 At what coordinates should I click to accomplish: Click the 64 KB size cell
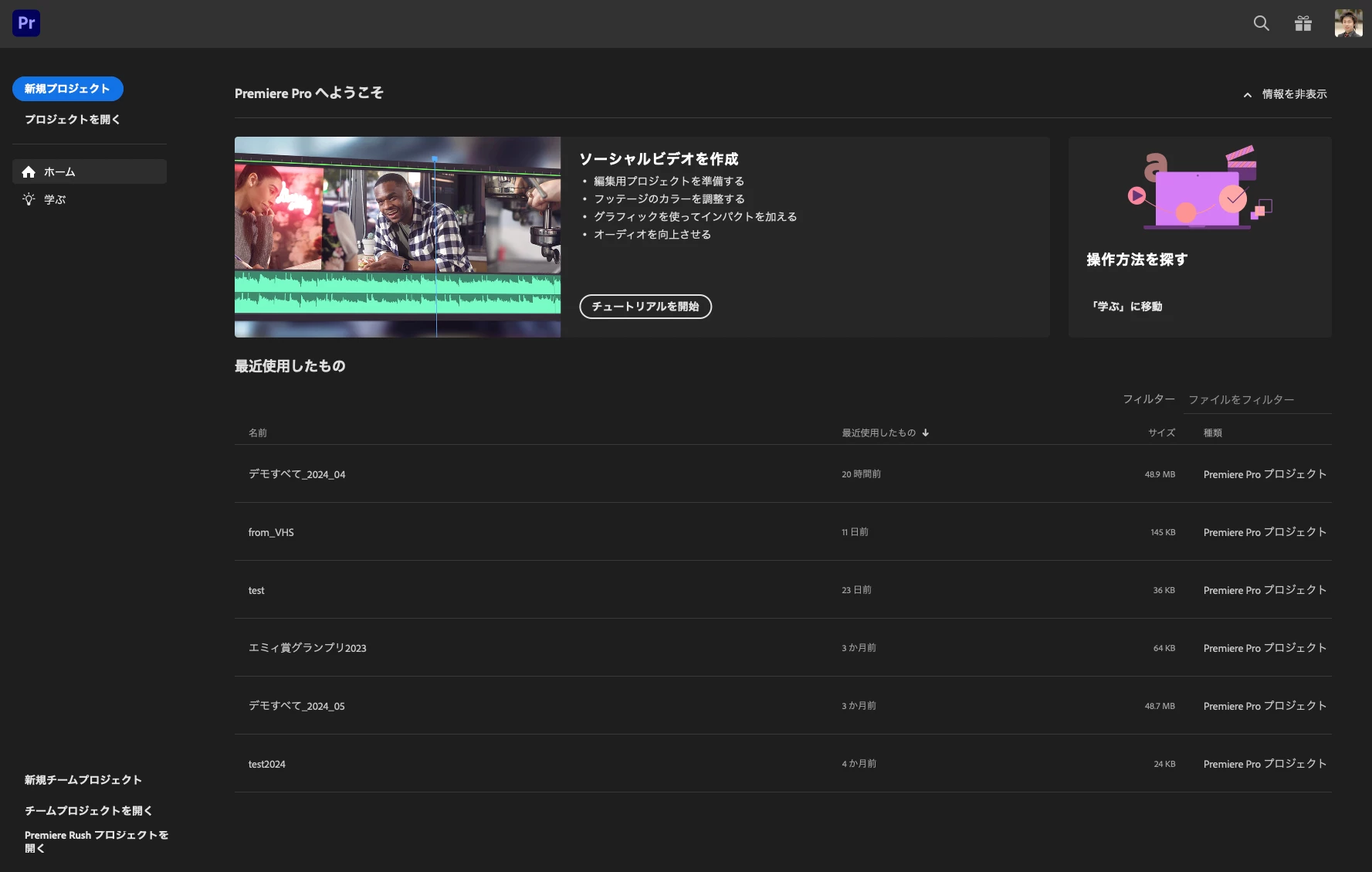pyautogui.click(x=1164, y=648)
